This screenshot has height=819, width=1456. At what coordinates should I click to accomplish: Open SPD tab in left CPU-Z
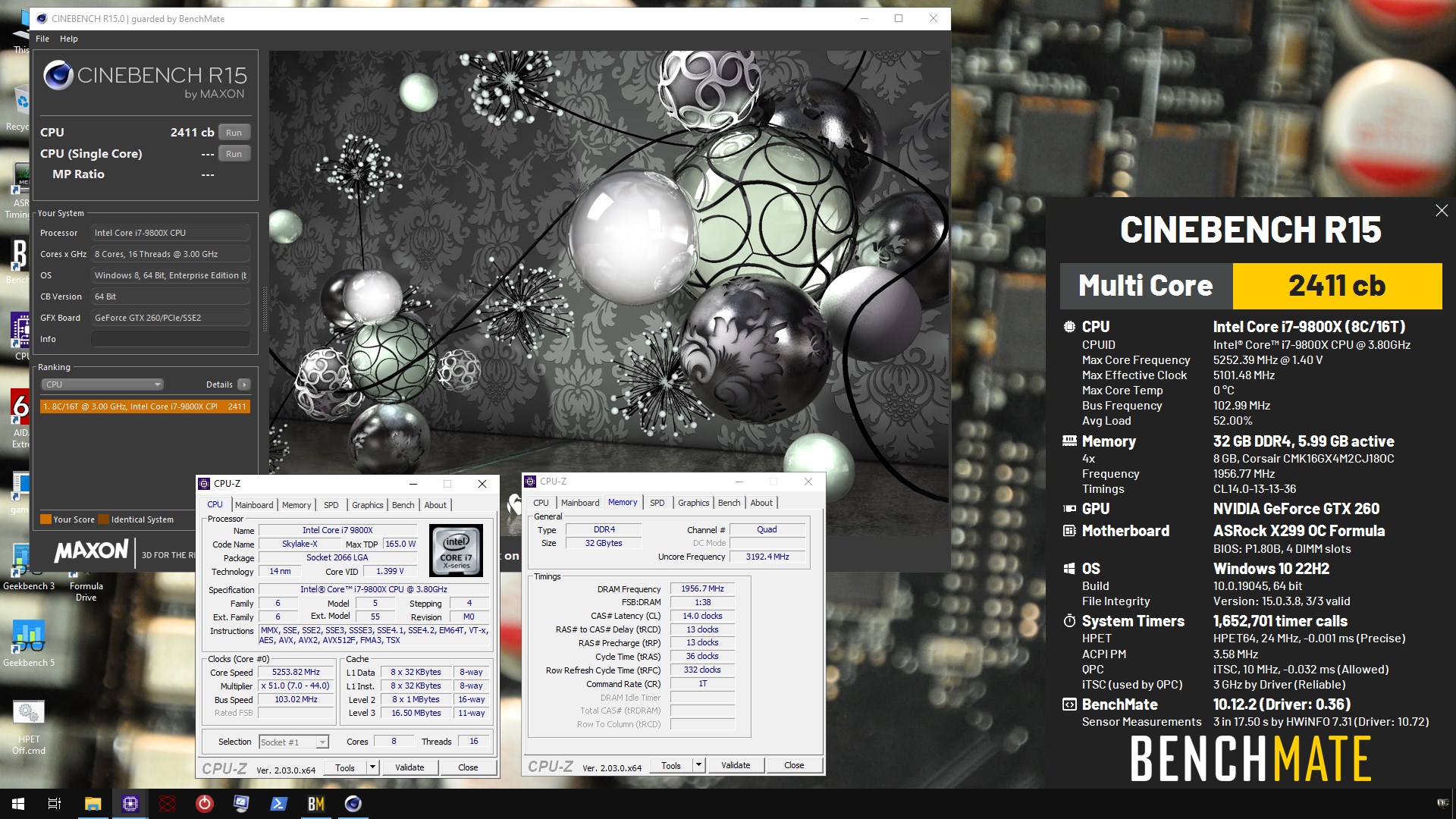(x=331, y=505)
